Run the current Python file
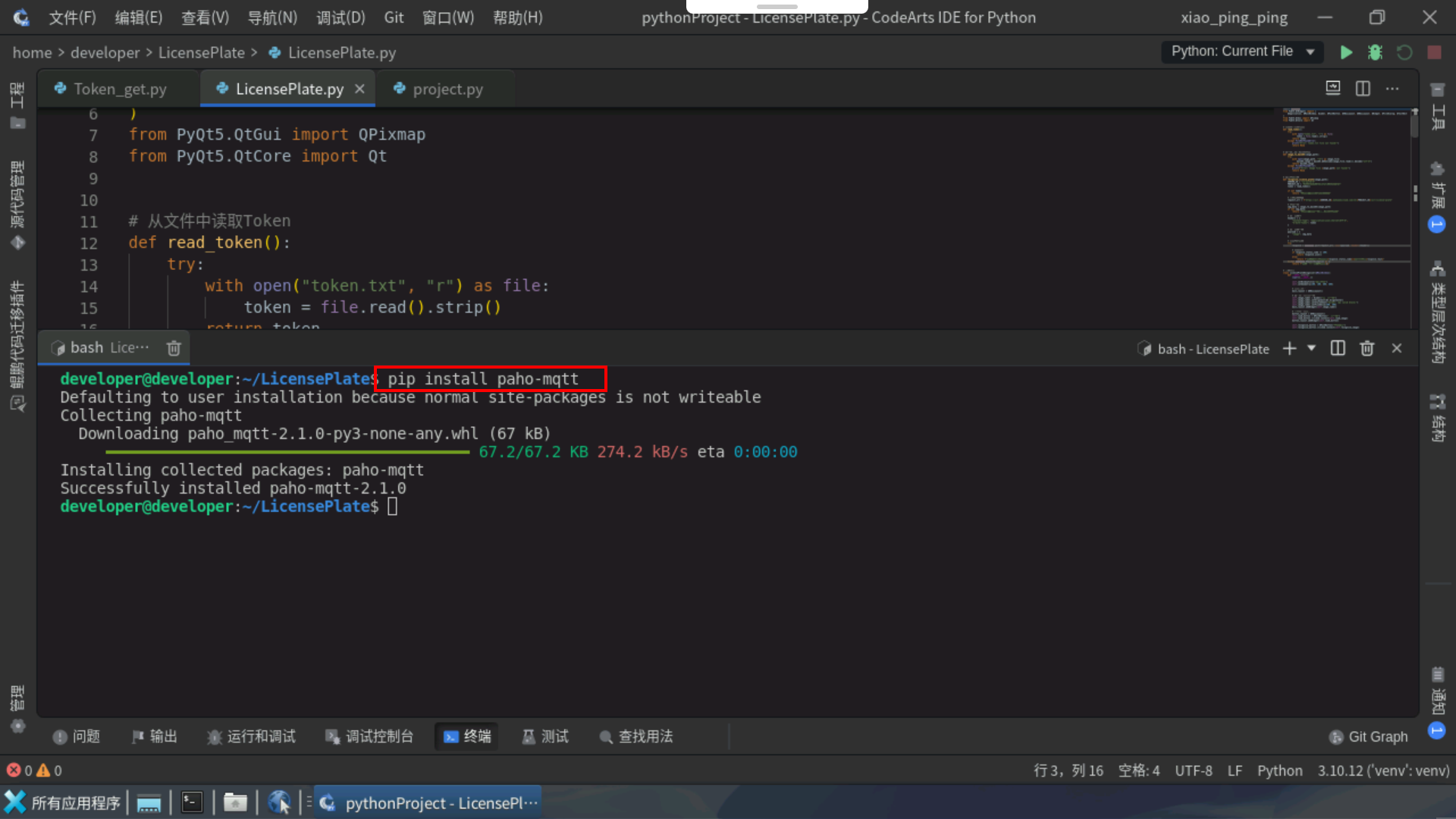The width and height of the screenshot is (1456, 819). coord(1346,52)
